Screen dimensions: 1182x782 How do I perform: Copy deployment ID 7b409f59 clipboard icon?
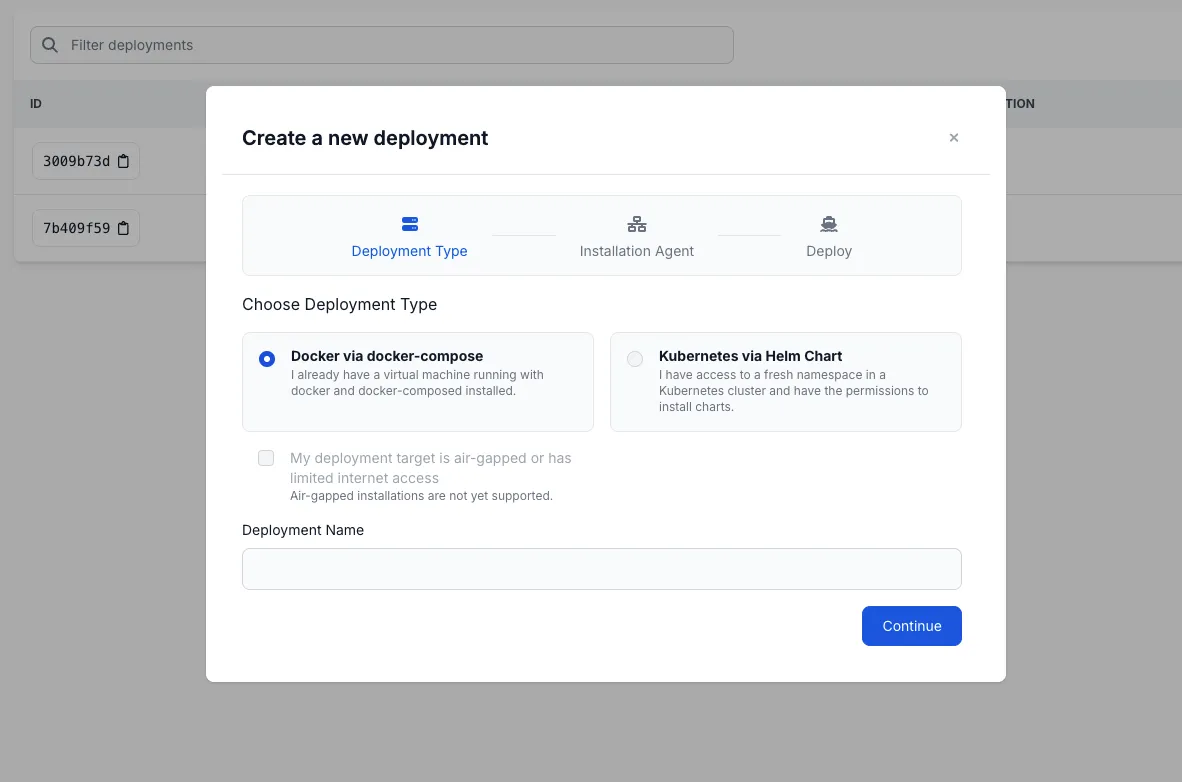(x=124, y=228)
